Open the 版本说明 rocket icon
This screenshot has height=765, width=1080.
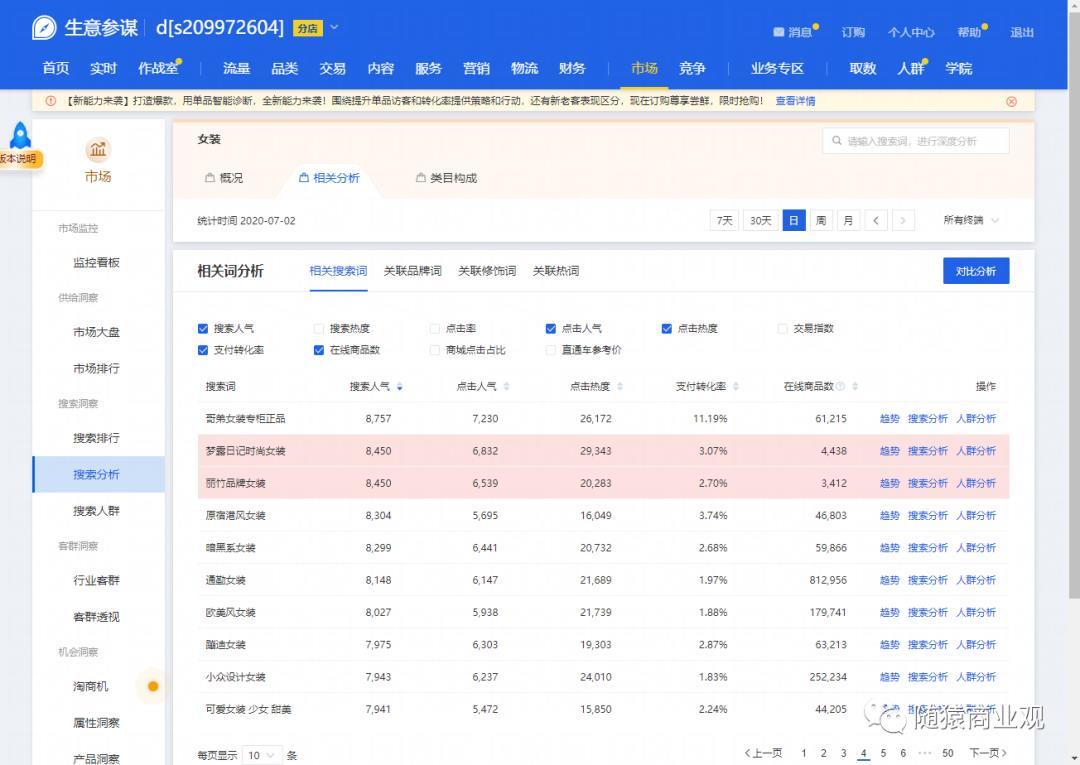point(20,136)
